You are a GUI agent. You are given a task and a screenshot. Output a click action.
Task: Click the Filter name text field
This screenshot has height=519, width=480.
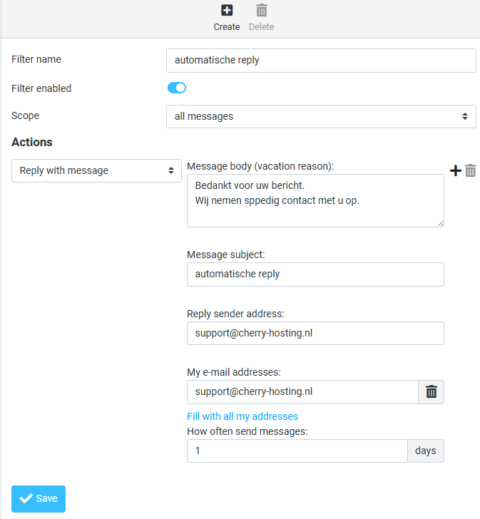pos(321,60)
